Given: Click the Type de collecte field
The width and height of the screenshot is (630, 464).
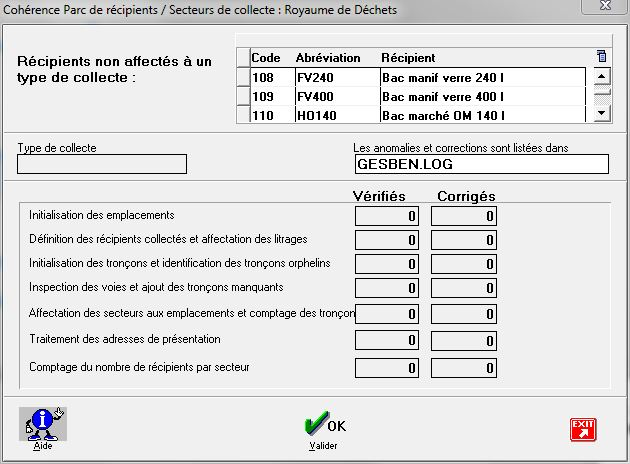Looking at the screenshot, I should (x=102, y=164).
